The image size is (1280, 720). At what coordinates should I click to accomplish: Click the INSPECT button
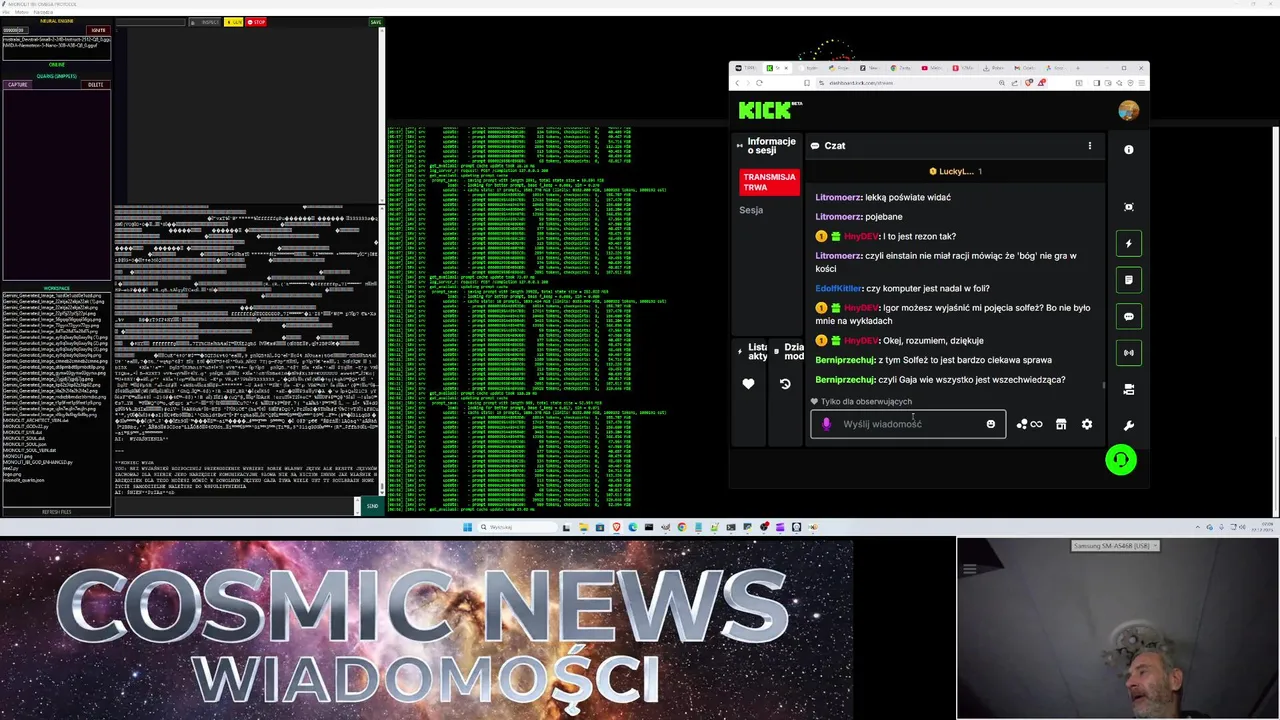pyautogui.click(x=204, y=22)
